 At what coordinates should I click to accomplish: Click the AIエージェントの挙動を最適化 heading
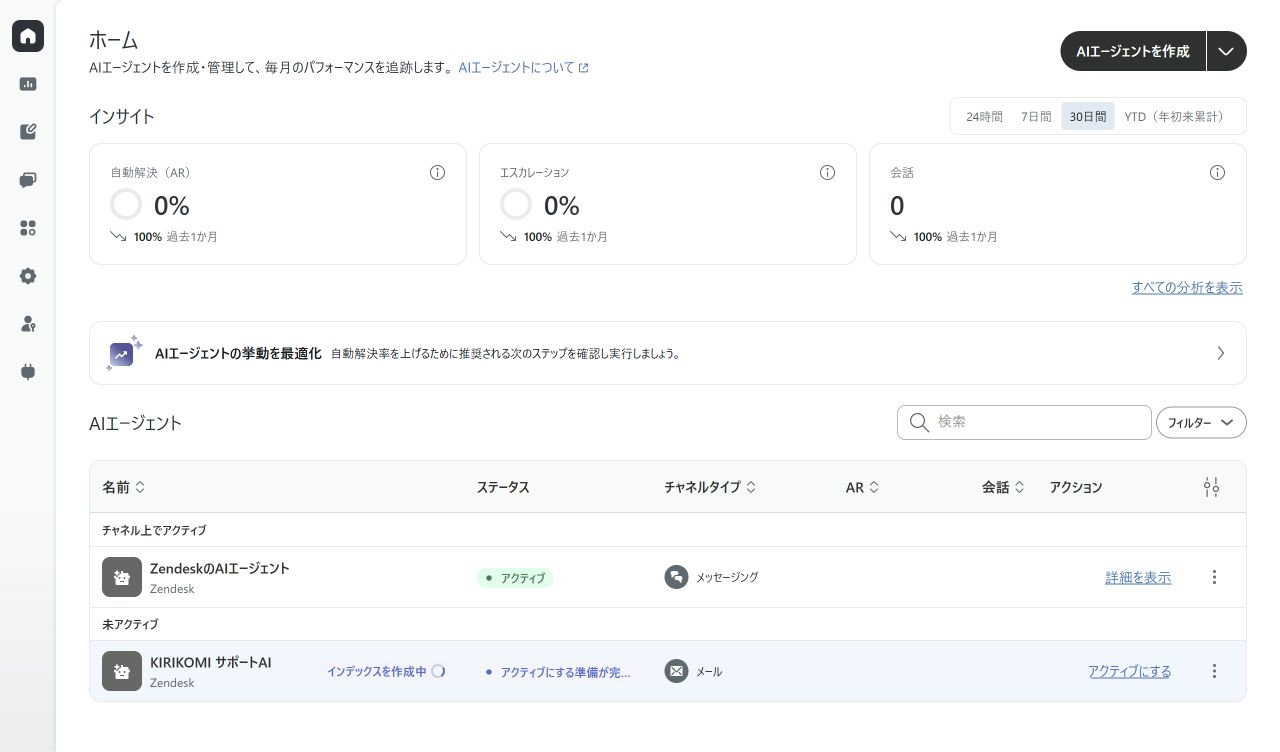click(x=238, y=353)
